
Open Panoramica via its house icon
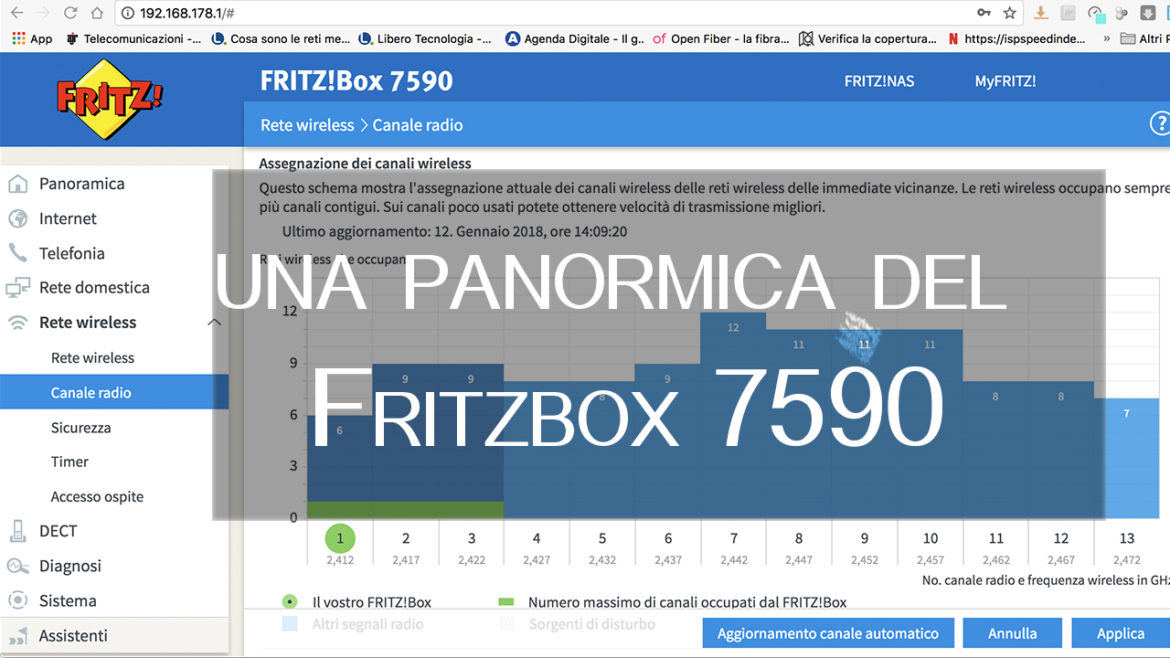(18, 184)
